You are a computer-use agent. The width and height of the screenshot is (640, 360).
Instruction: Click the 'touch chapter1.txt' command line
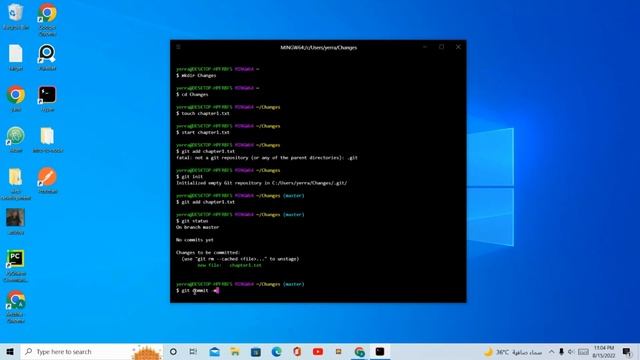coord(203,113)
